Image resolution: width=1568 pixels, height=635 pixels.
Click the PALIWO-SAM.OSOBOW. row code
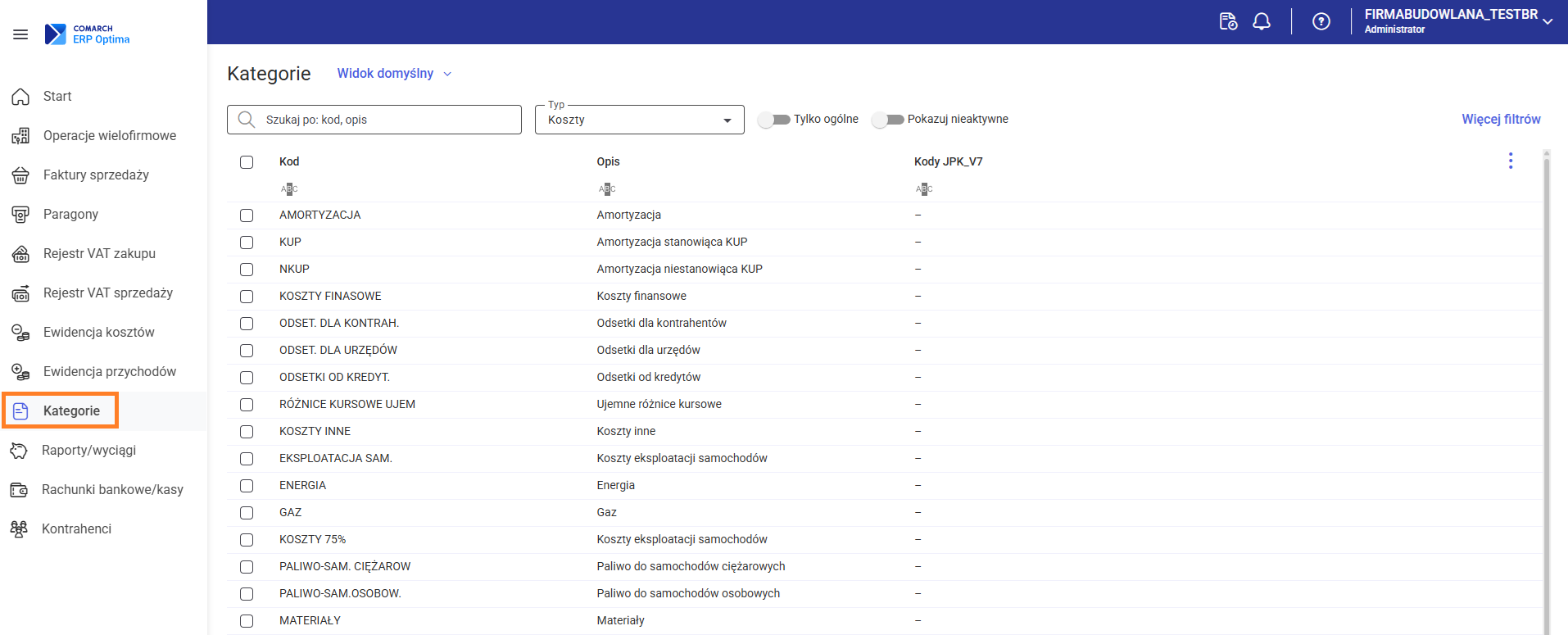tap(340, 593)
